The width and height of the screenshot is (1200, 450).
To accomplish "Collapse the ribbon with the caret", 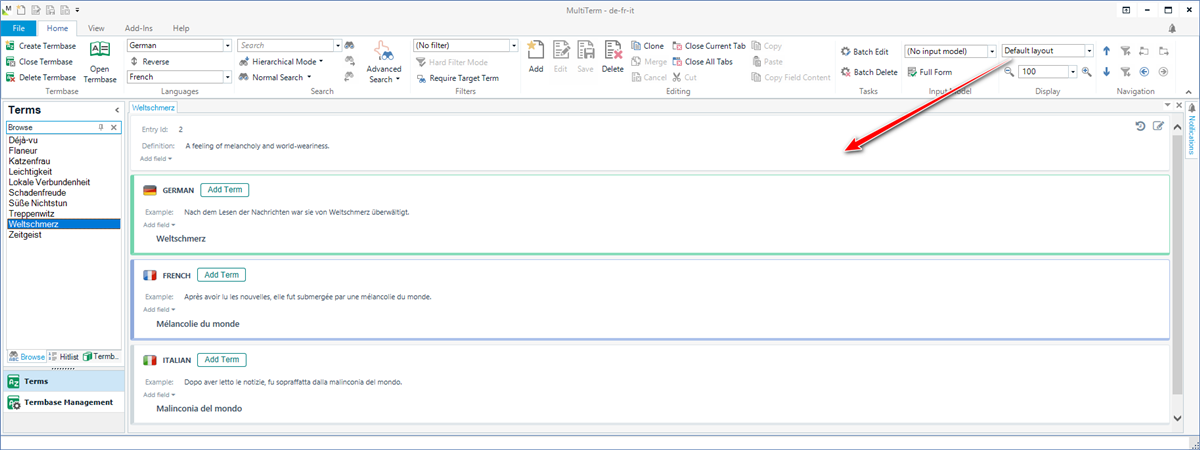I will 1190,90.
